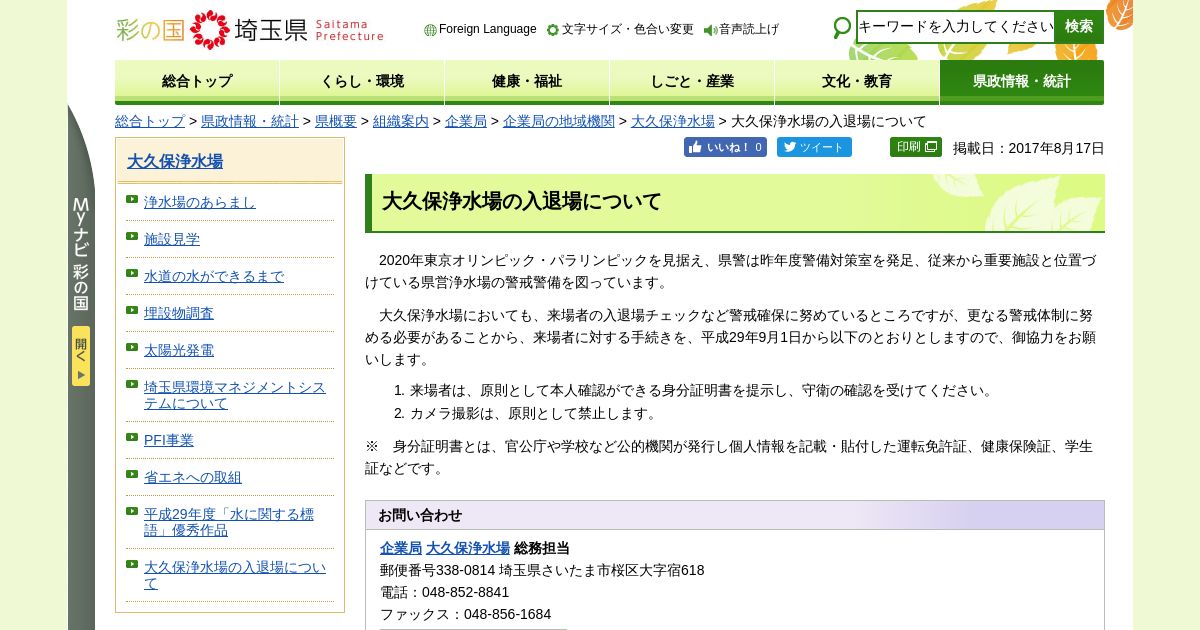Open sidebar link 水道の水ができるまで

pyautogui.click(x=214, y=276)
